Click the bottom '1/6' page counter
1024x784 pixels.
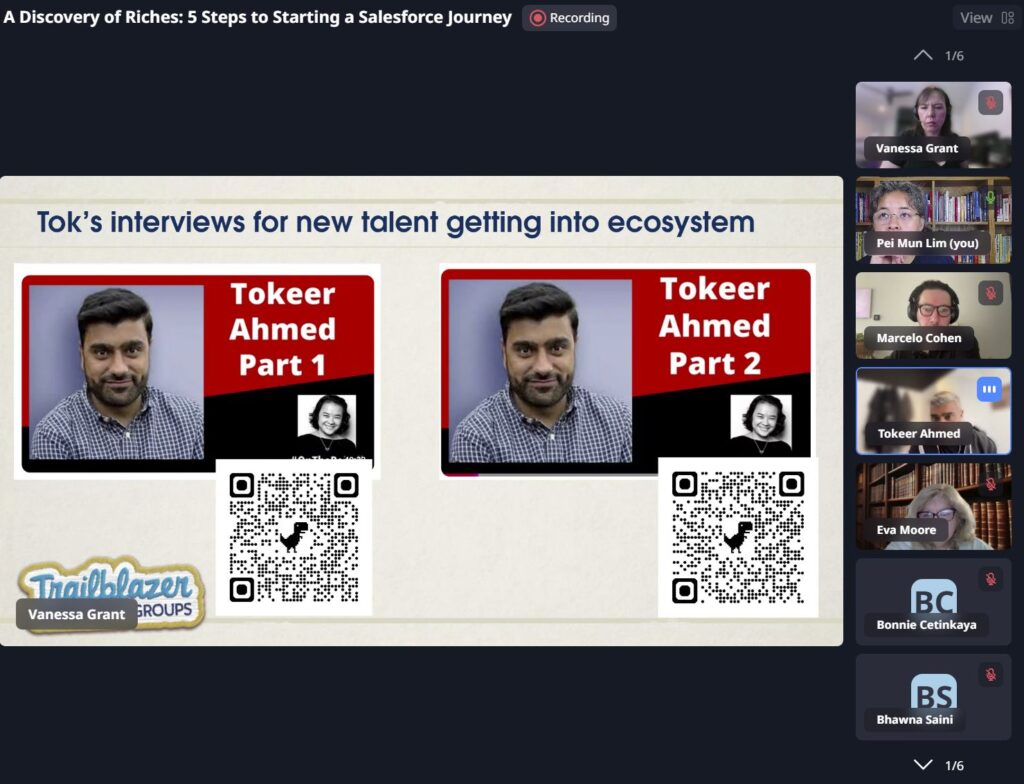tap(954, 765)
